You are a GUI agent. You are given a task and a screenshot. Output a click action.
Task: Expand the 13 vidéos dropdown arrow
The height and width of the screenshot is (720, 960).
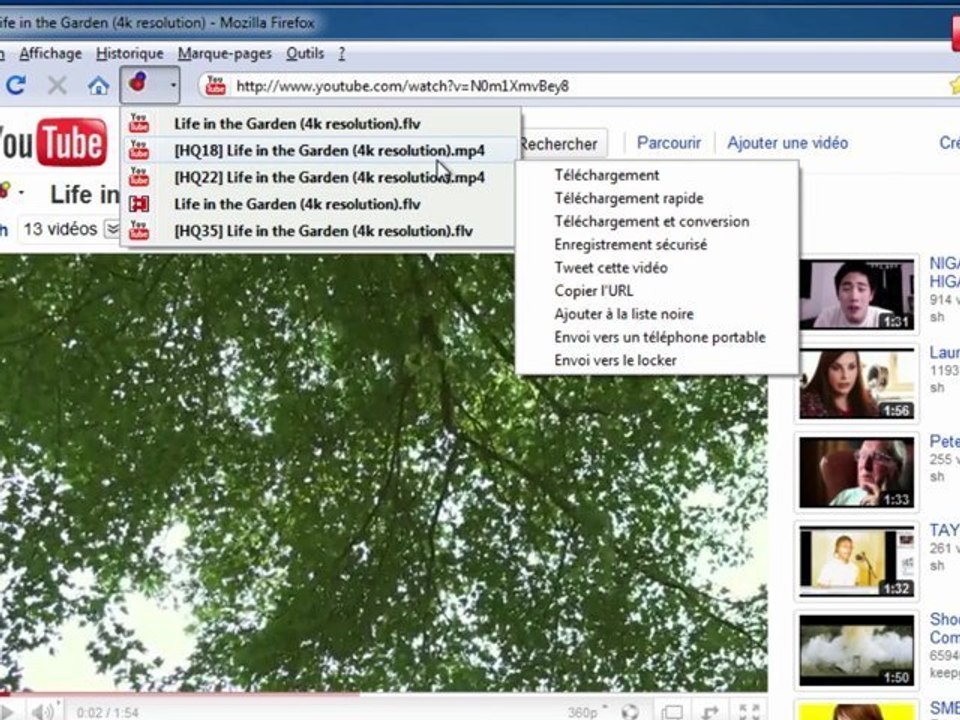113,230
